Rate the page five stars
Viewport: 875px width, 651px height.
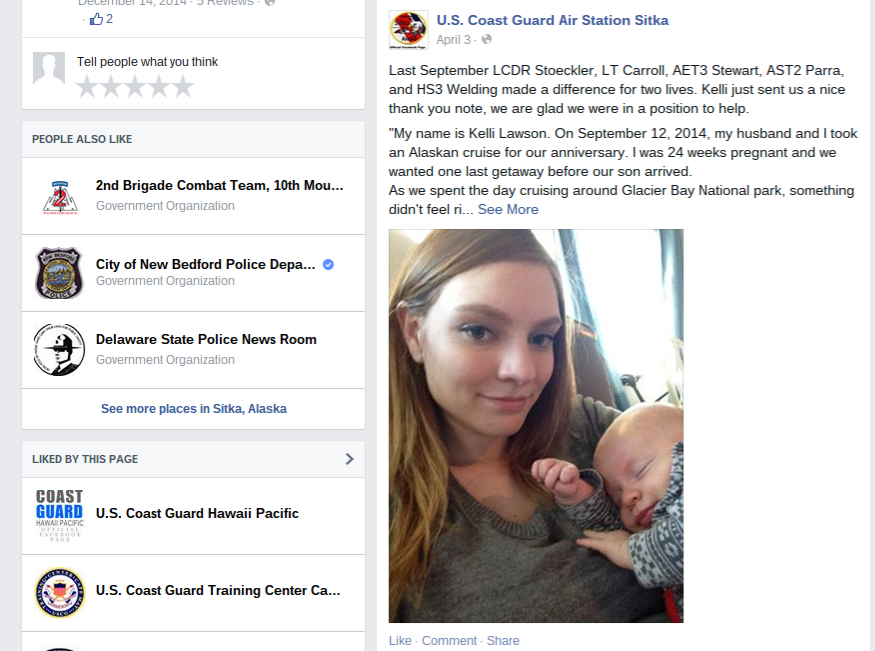[183, 87]
